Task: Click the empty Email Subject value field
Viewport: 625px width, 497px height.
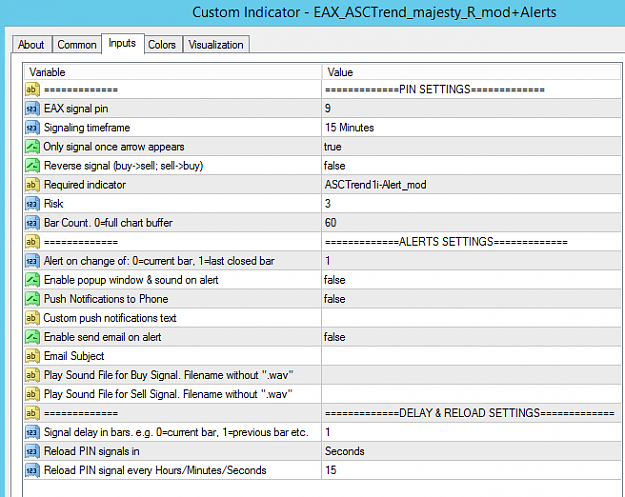Action: click(x=471, y=356)
